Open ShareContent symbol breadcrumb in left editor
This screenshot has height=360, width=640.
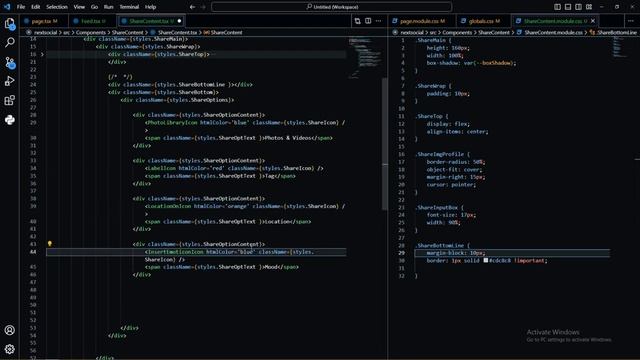[x=227, y=32]
